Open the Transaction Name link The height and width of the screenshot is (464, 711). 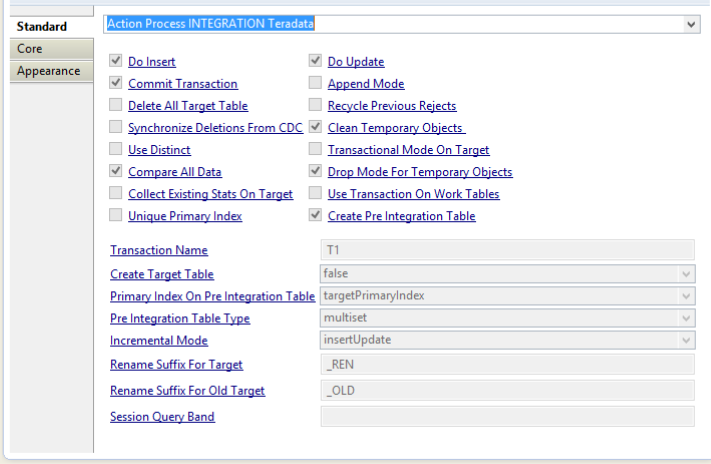(159, 250)
